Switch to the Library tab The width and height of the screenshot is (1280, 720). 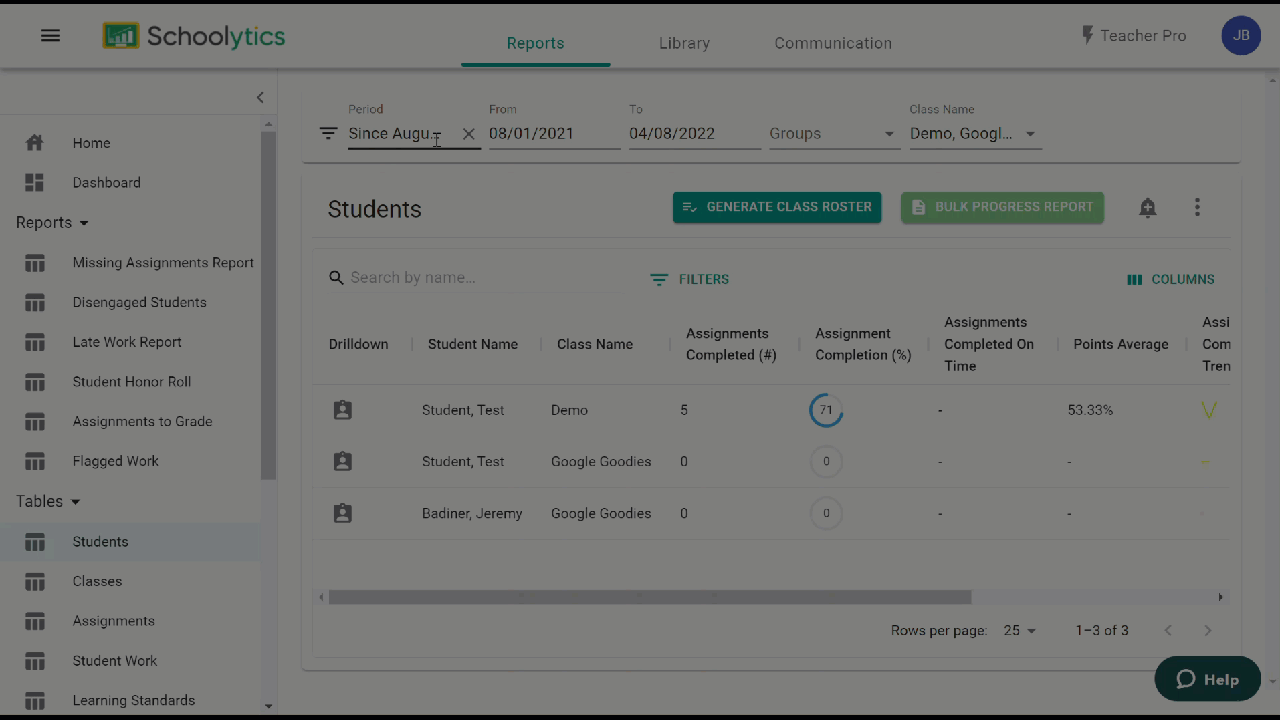[x=684, y=43]
